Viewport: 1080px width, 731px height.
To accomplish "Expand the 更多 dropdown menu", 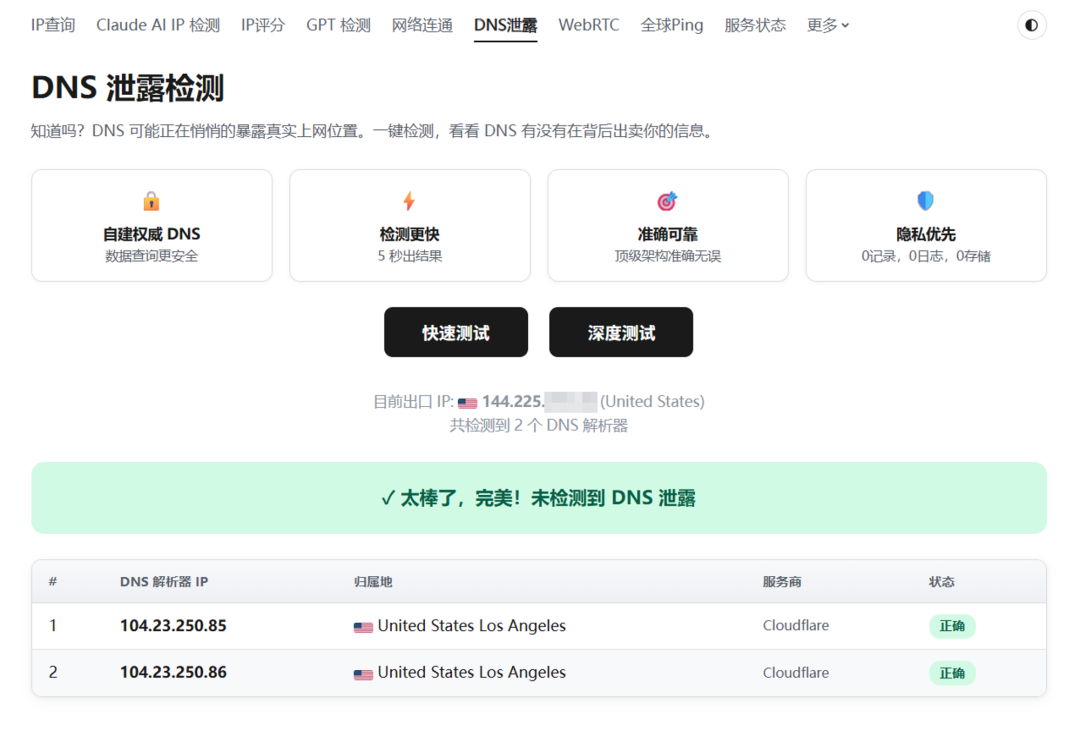I will click(827, 25).
